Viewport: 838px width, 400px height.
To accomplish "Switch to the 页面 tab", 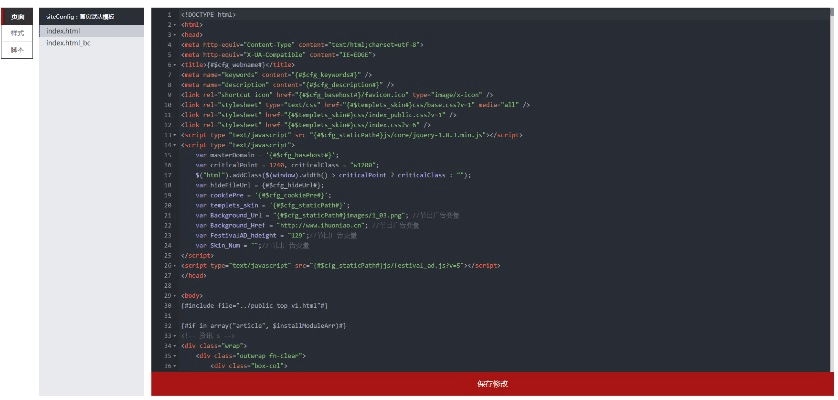I will (x=17, y=17).
